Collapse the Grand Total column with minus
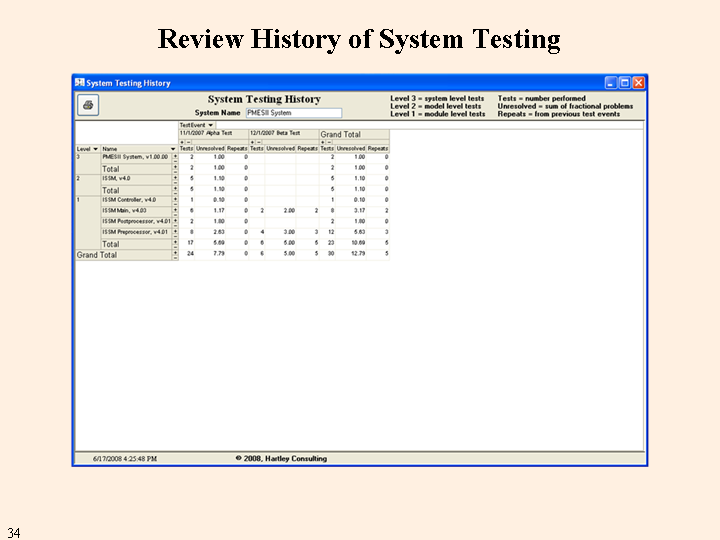Image resolution: width=720 pixels, height=540 pixels. (329, 142)
